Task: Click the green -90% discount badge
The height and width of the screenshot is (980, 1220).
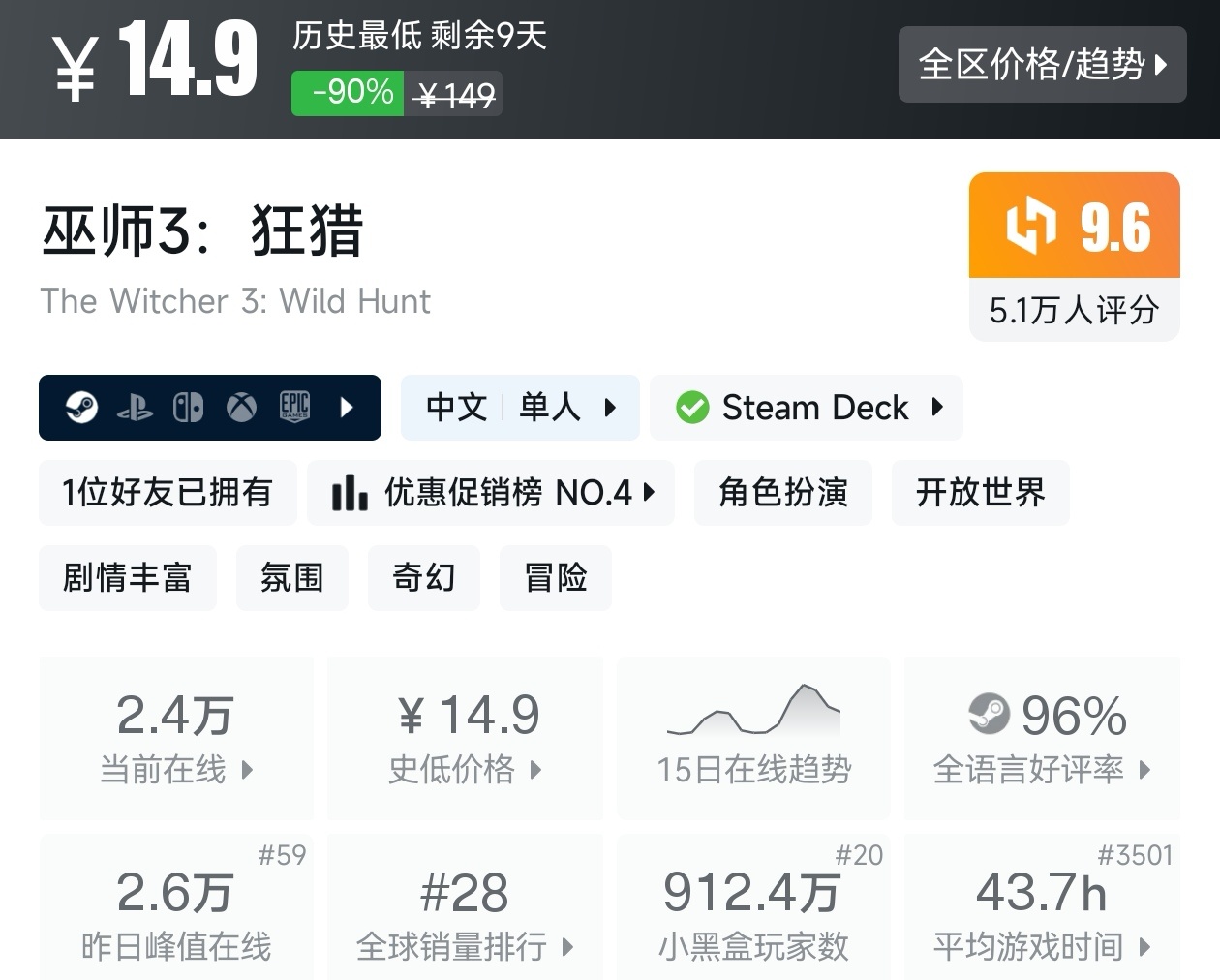Action: tap(349, 93)
